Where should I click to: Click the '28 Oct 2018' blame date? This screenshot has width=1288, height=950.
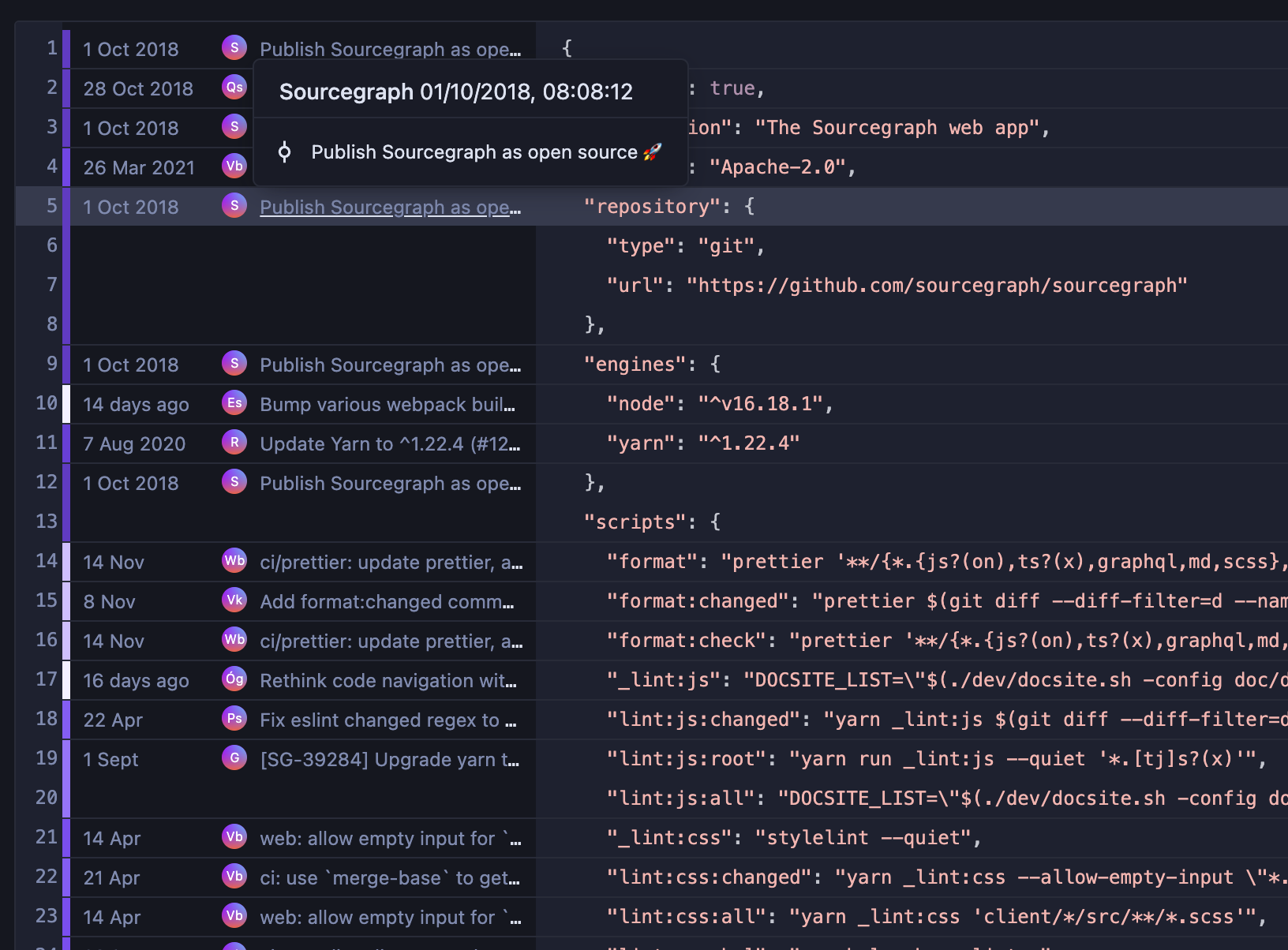pyautogui.click(x=138, y=88)
